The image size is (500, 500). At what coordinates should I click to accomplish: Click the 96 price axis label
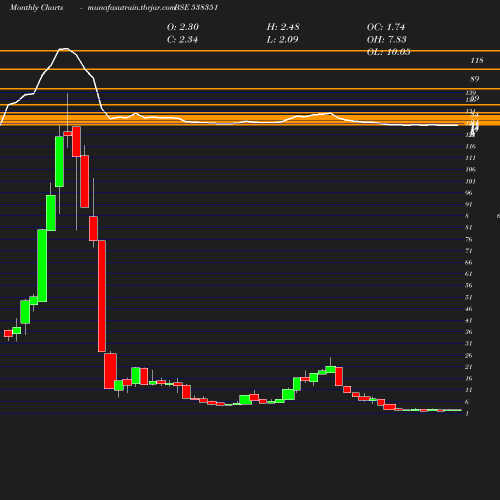point(469,193)
